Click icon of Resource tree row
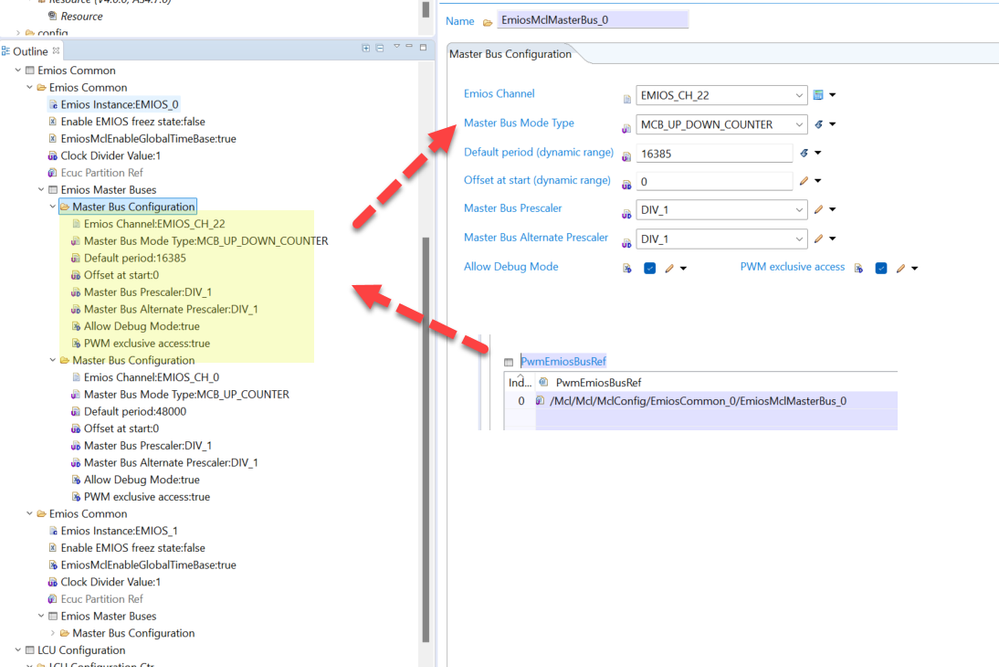 tap(53, 16)
